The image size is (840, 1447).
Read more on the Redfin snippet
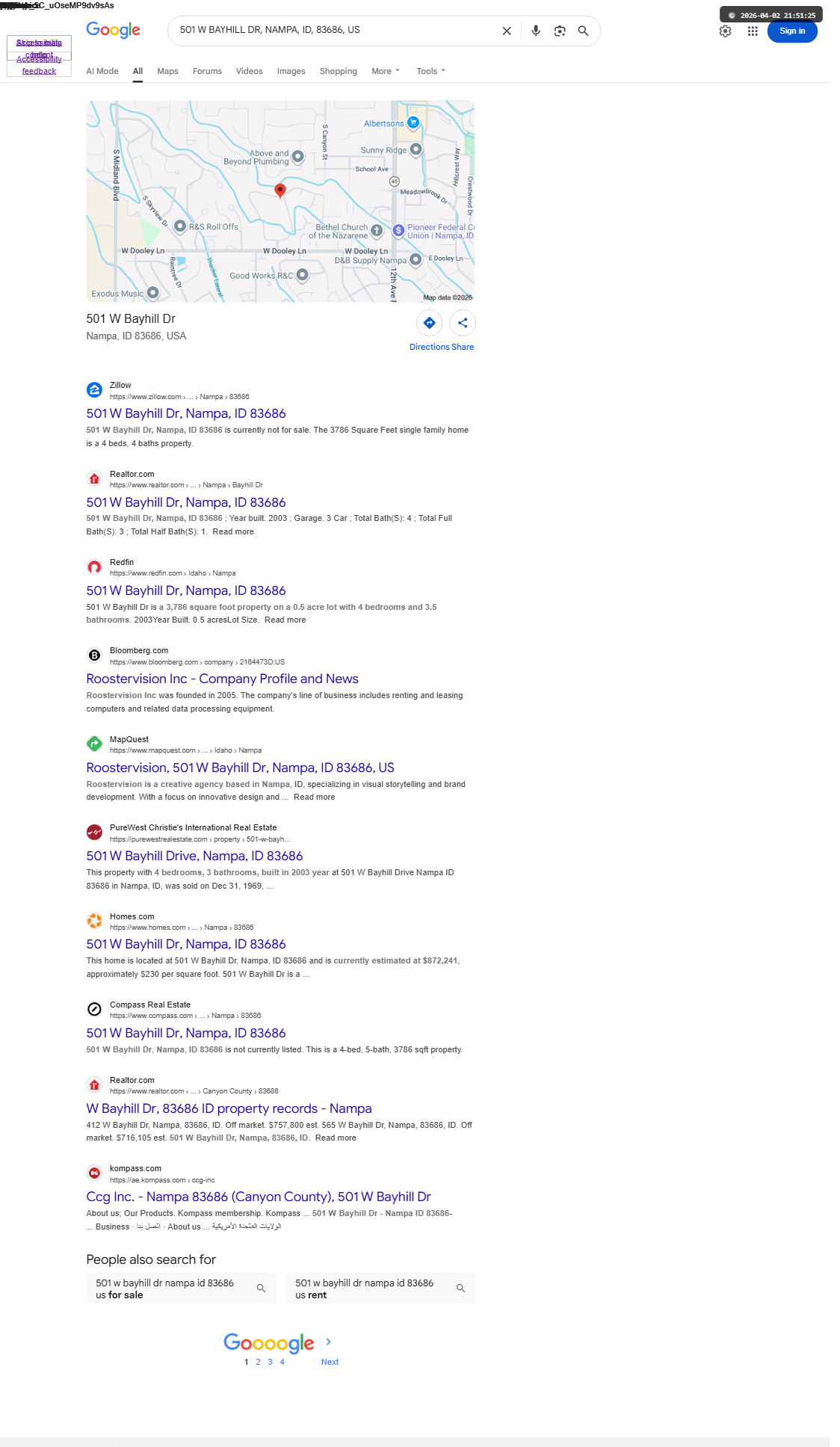click(285, 620)
